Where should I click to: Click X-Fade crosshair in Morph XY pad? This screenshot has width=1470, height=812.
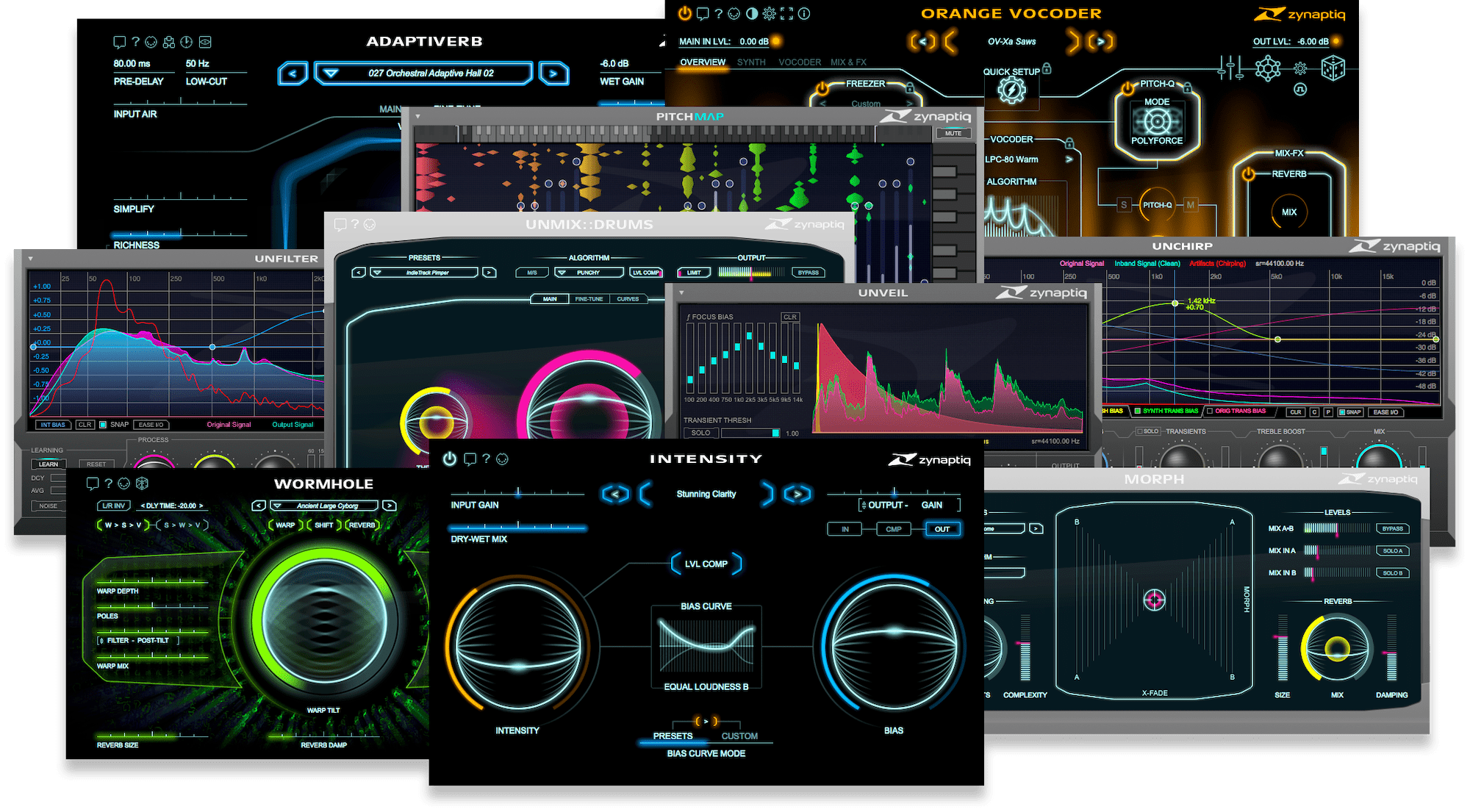pyautogui.click(x=1155, y=600)
